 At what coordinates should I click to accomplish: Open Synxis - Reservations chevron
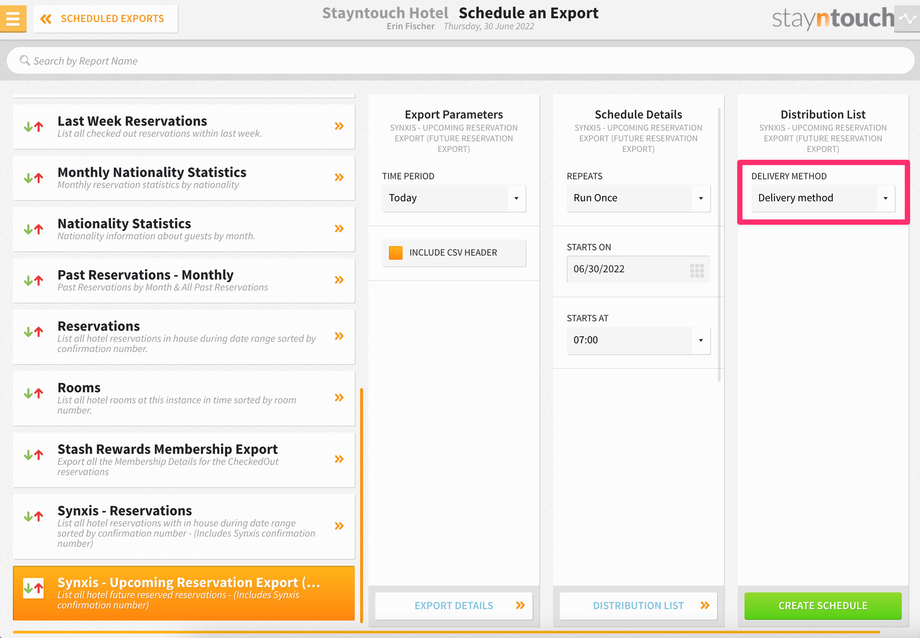(339, 526)
